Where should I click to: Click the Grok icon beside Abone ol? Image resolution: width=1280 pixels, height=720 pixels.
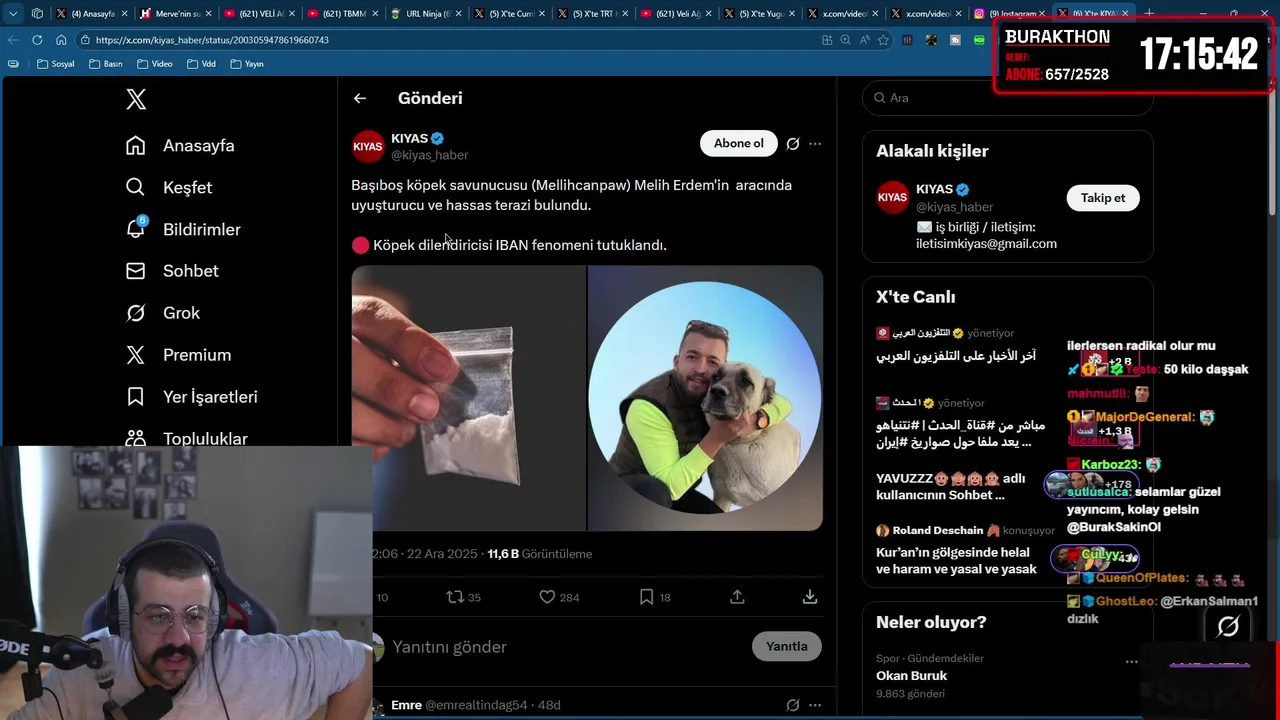point(793,144)
